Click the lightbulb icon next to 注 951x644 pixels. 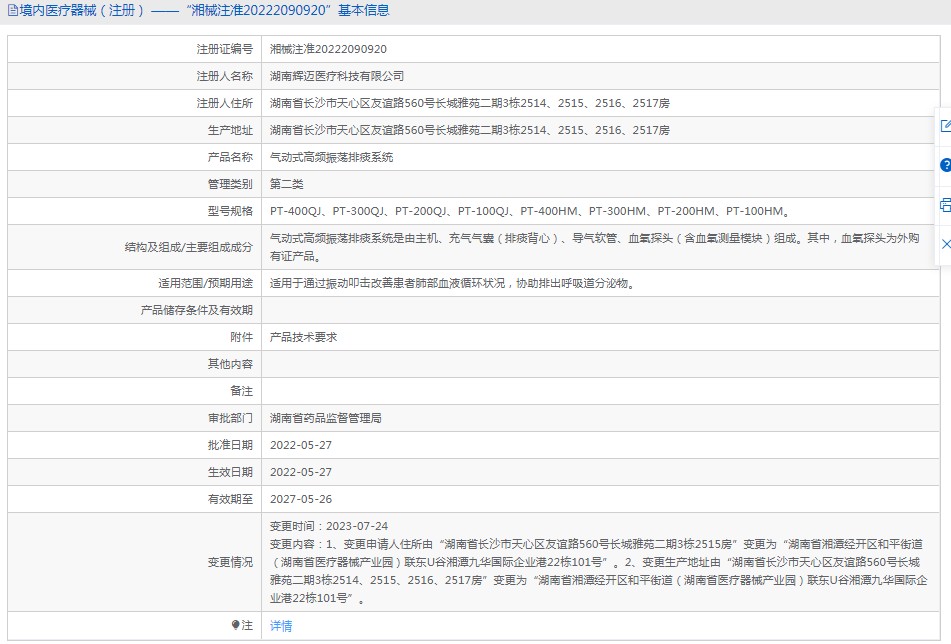236,625
